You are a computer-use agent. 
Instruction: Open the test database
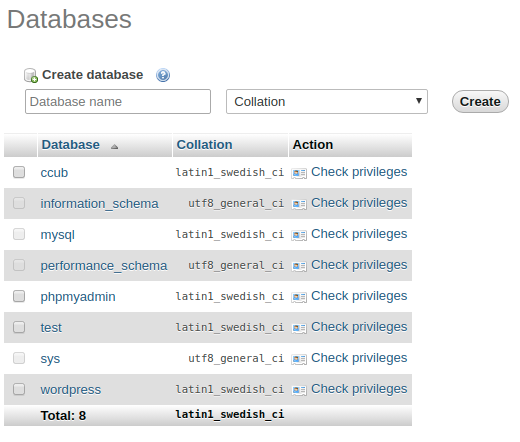[51, 328]
